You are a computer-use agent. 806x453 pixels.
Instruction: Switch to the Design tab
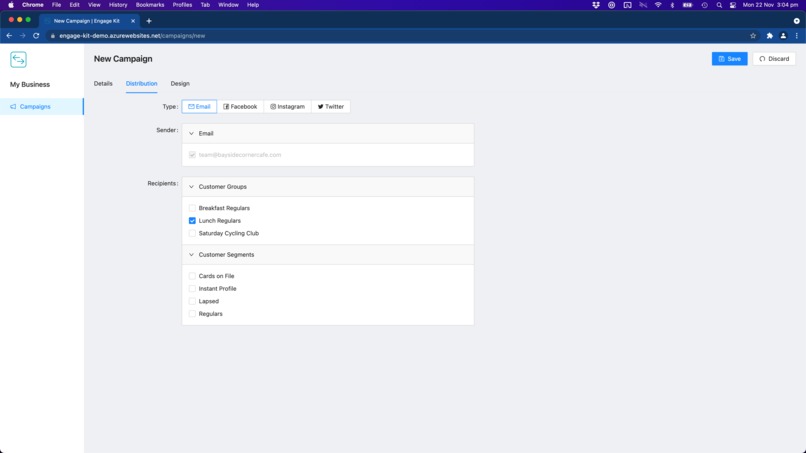[180, 83]
